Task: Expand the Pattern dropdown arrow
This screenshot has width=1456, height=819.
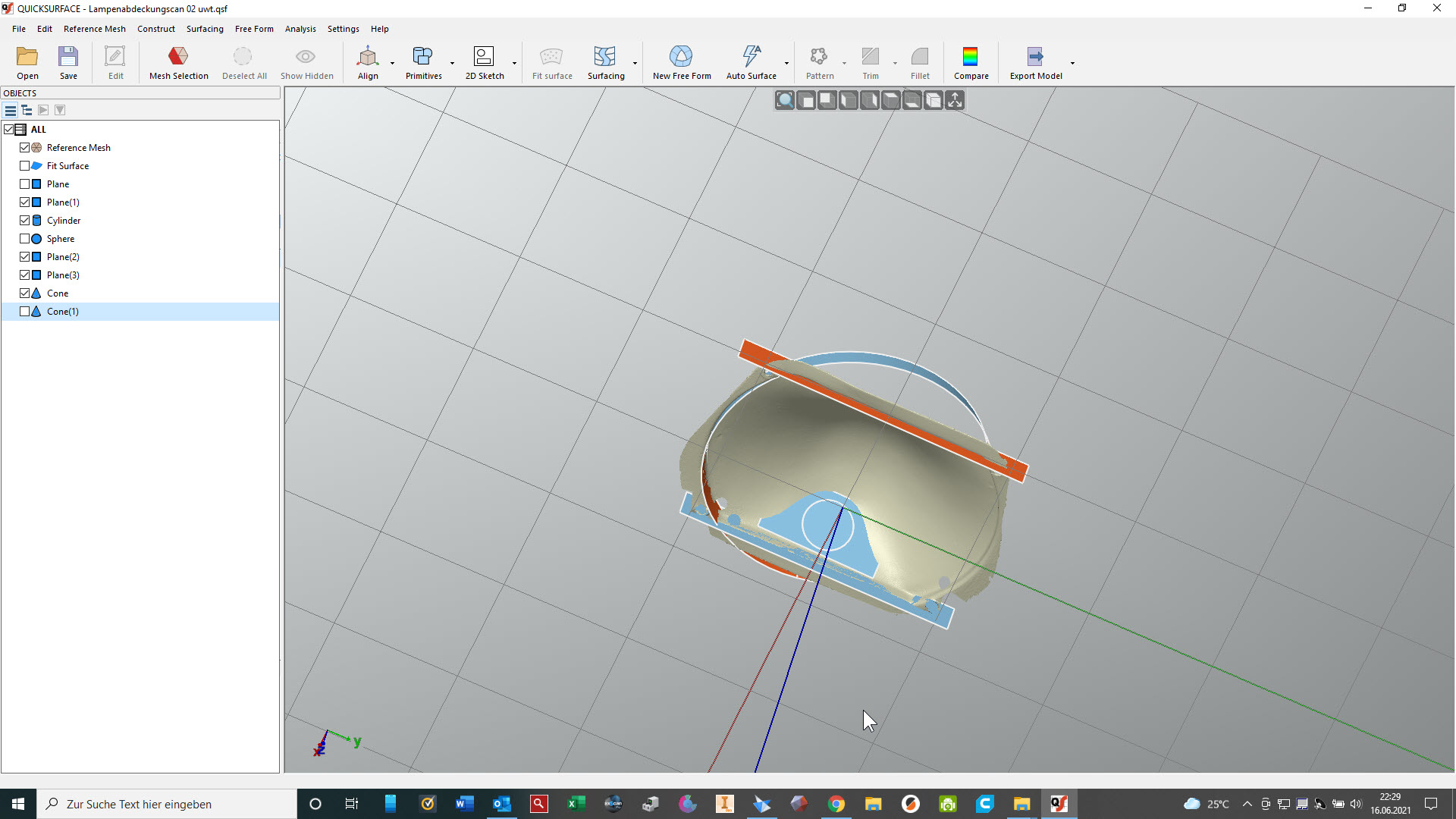Action: (844, 63)
